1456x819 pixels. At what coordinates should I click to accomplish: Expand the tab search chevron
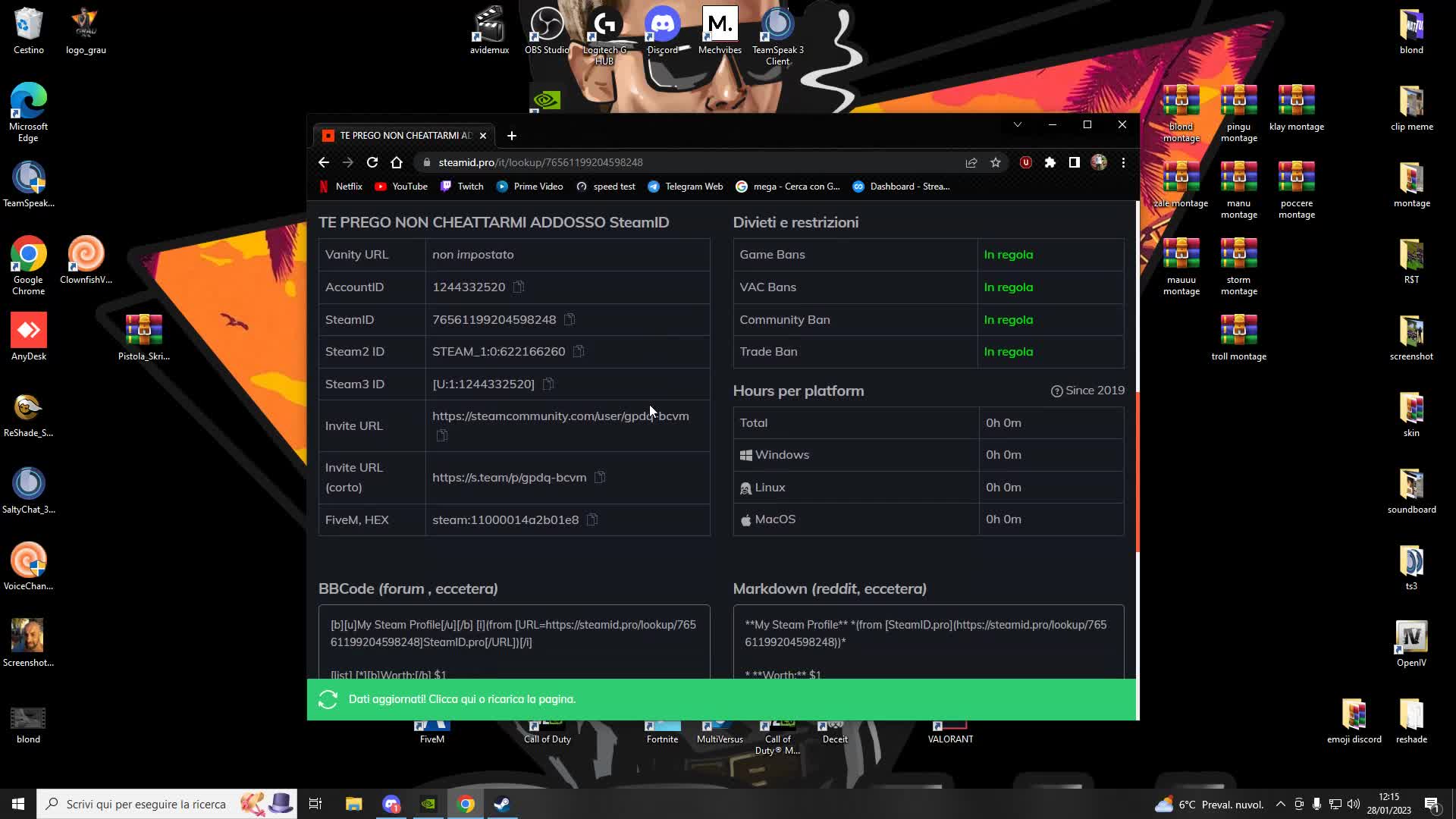pos(1018,124)
